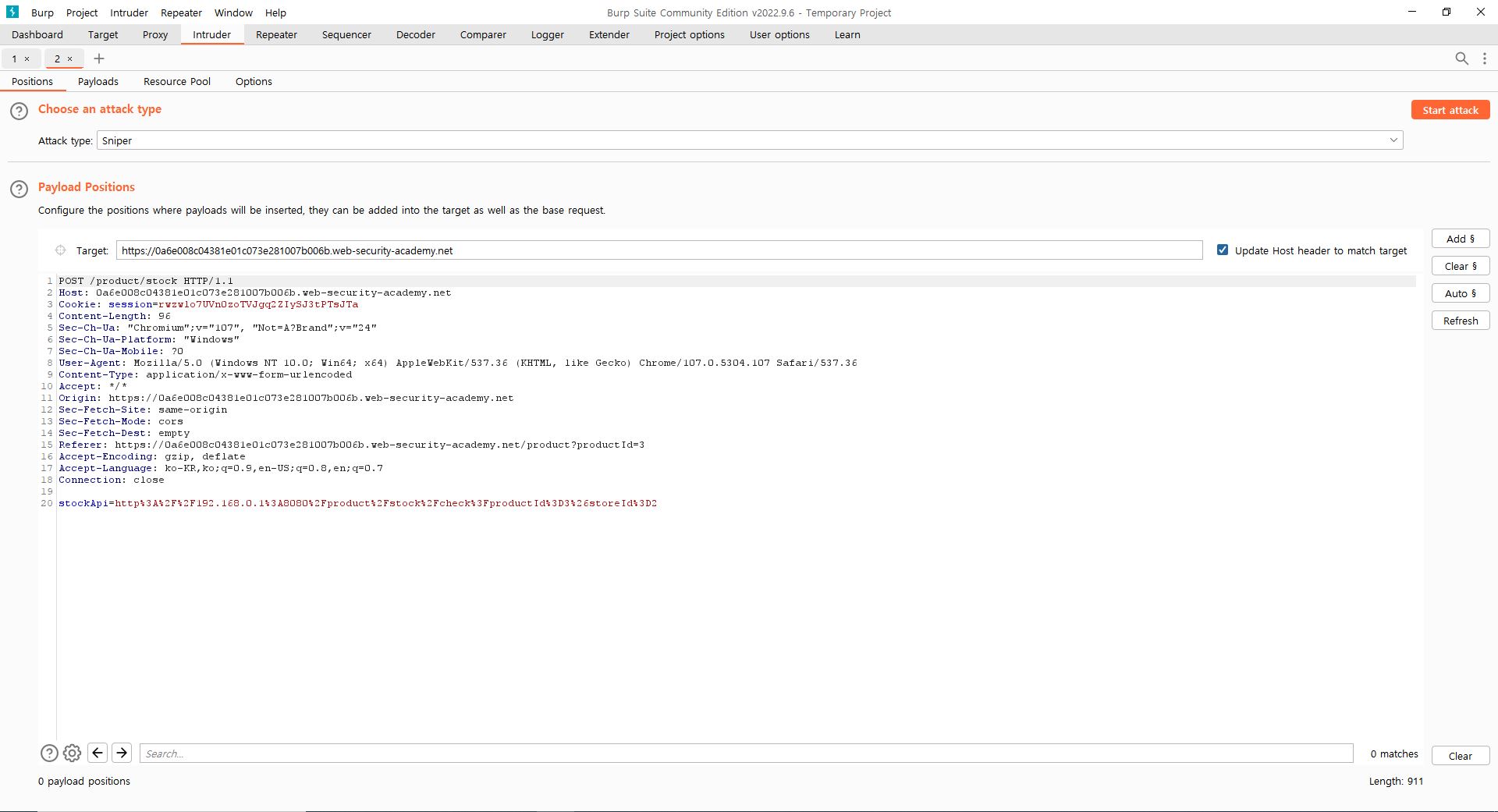Open editor settings gear icon
The width and height of the screenshot is (1498, 812).
pos(72,753)
